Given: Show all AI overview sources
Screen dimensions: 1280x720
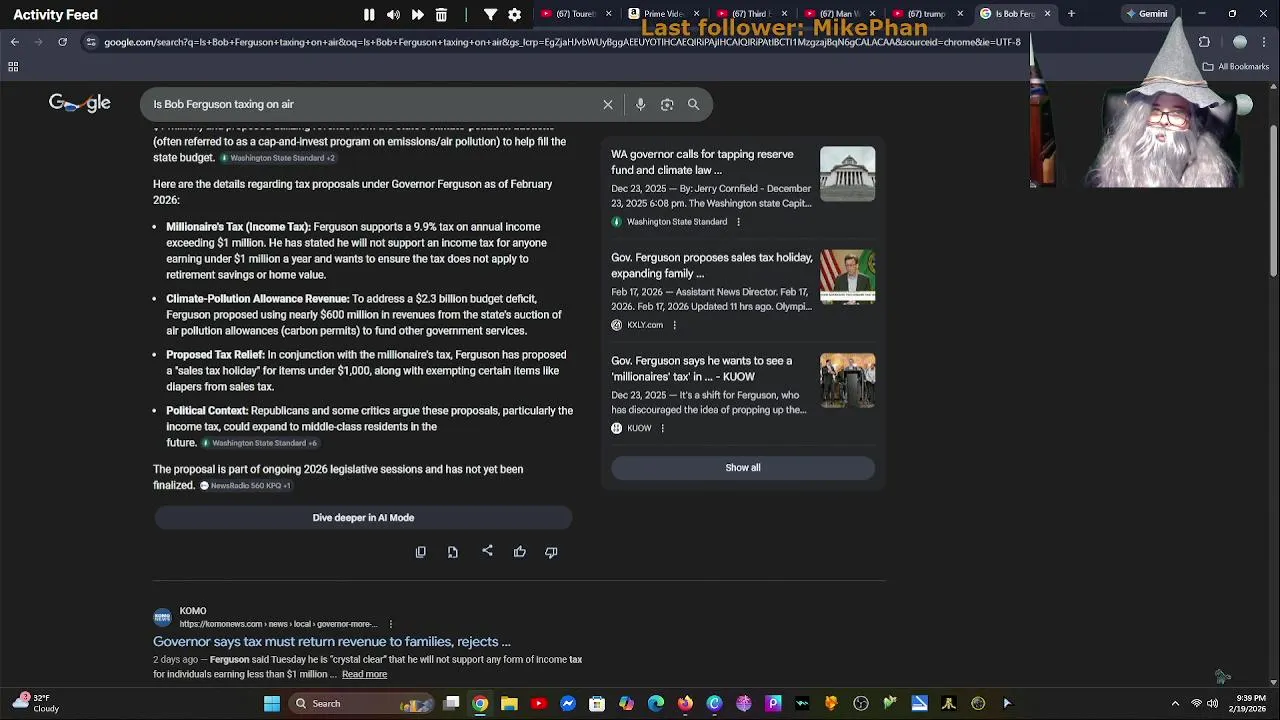Looking at the screenshot, I should click(x=743, y=468).
